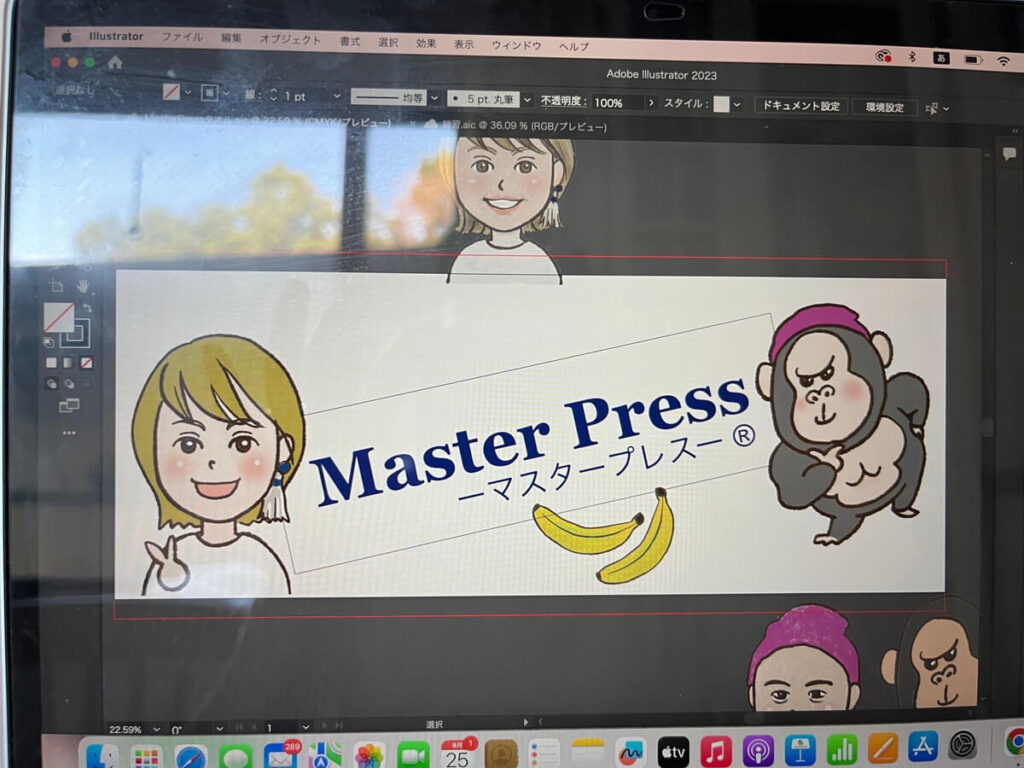Open Edit Toolbar three-dots button
The image size is (1024, 768).
coord(69,432)
